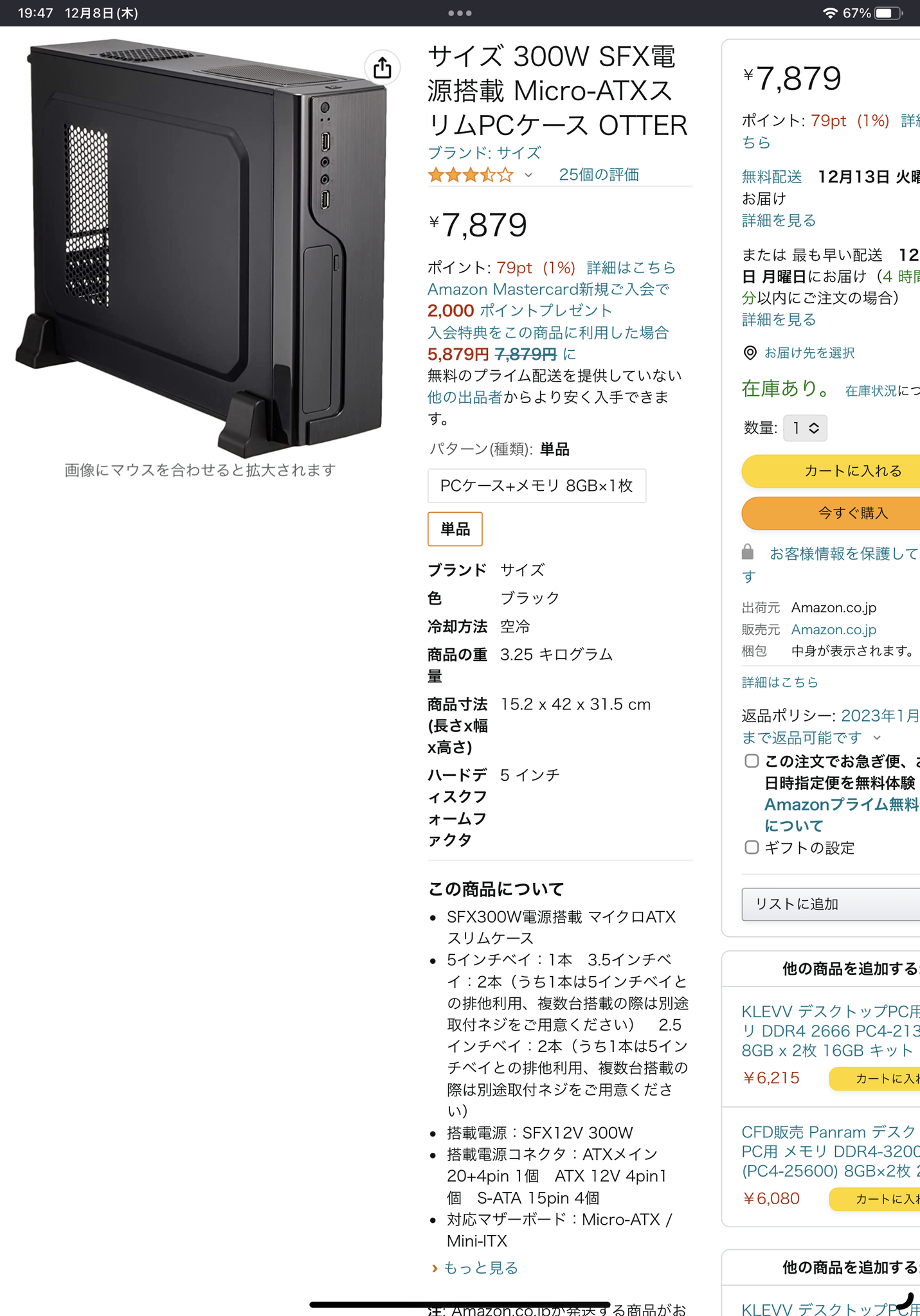Open the 数量 quantity dropdown
This screenshot has width=920, height=1316.
pos(805,428)
